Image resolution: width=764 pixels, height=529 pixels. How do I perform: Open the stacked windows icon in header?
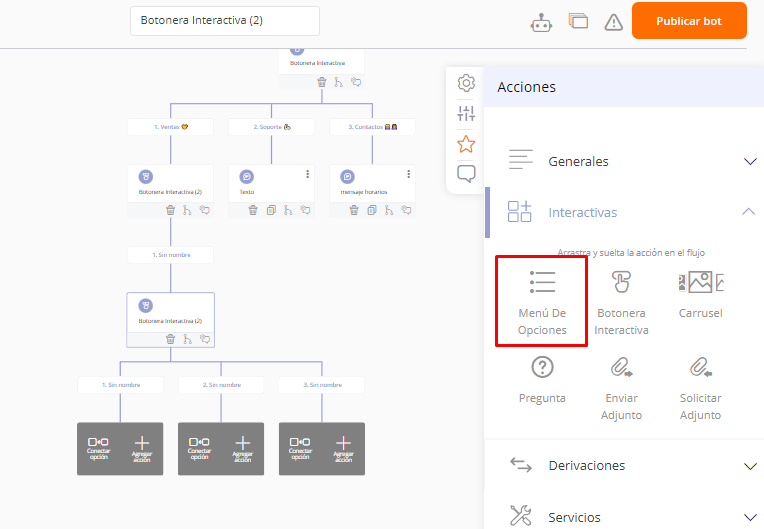coord(578,21)
